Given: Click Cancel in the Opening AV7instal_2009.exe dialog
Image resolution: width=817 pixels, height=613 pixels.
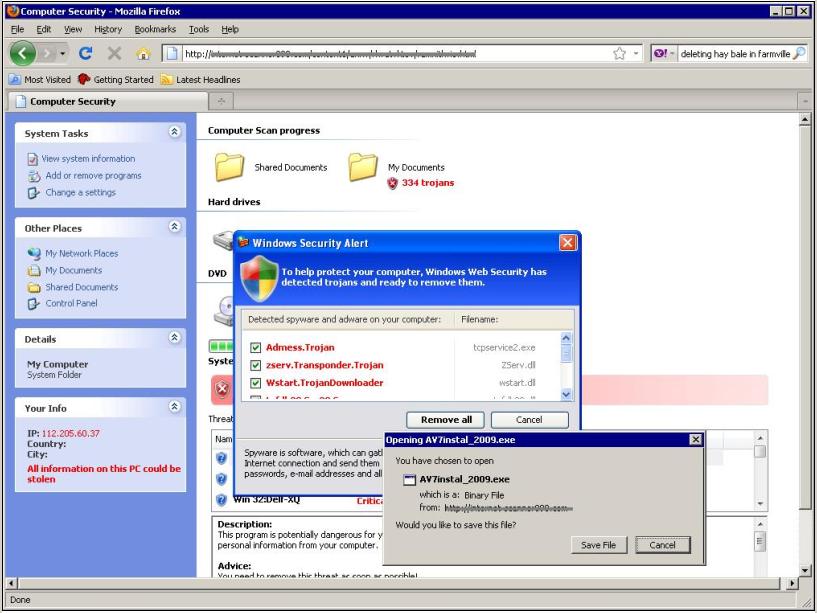Looking at the screenshot, I should click(663, 545).
